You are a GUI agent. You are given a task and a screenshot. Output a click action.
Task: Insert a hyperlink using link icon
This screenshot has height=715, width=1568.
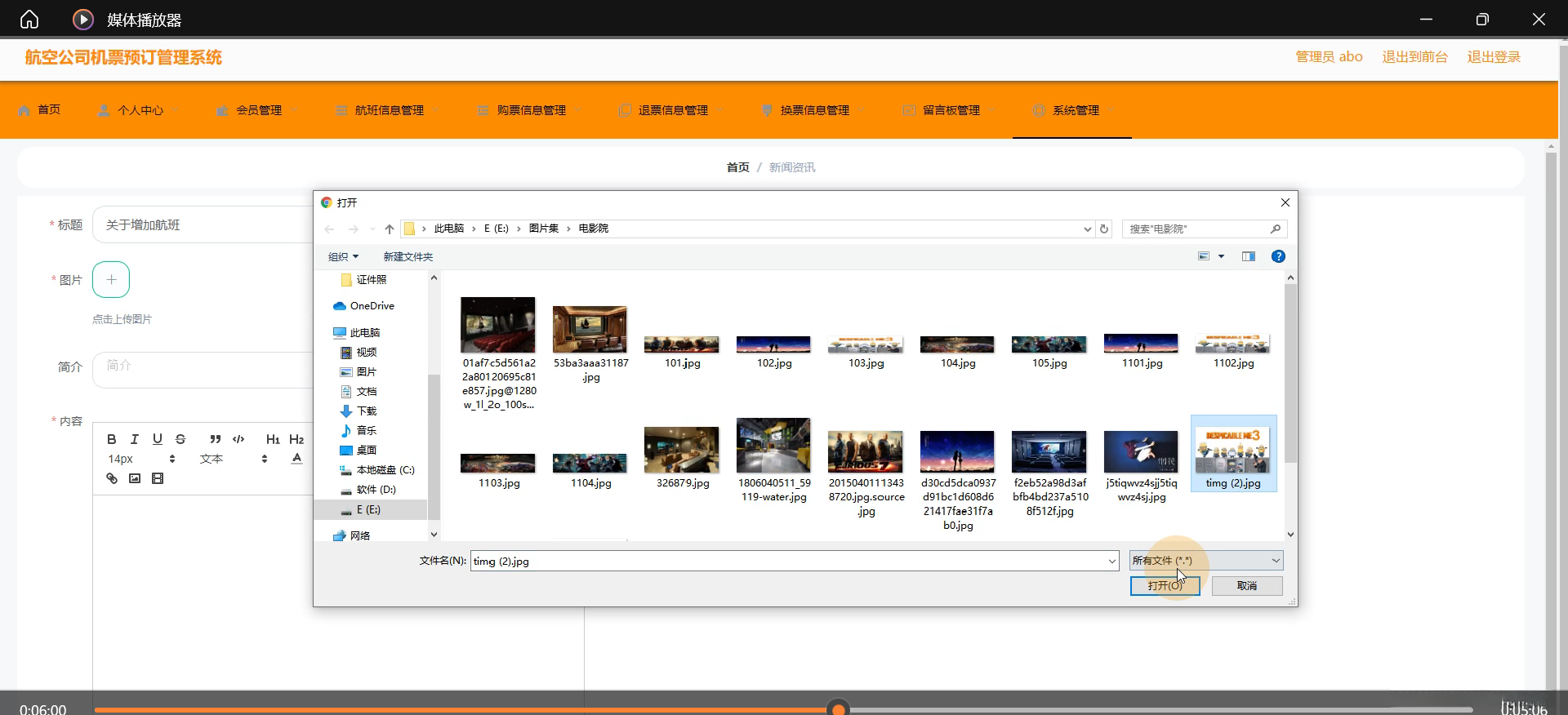point(112,478)
